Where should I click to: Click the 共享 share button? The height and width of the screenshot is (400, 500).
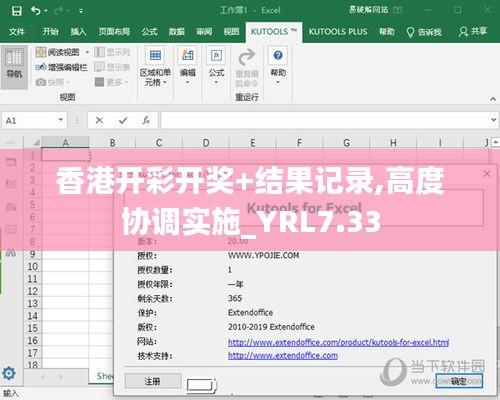[x=473, y=32]
